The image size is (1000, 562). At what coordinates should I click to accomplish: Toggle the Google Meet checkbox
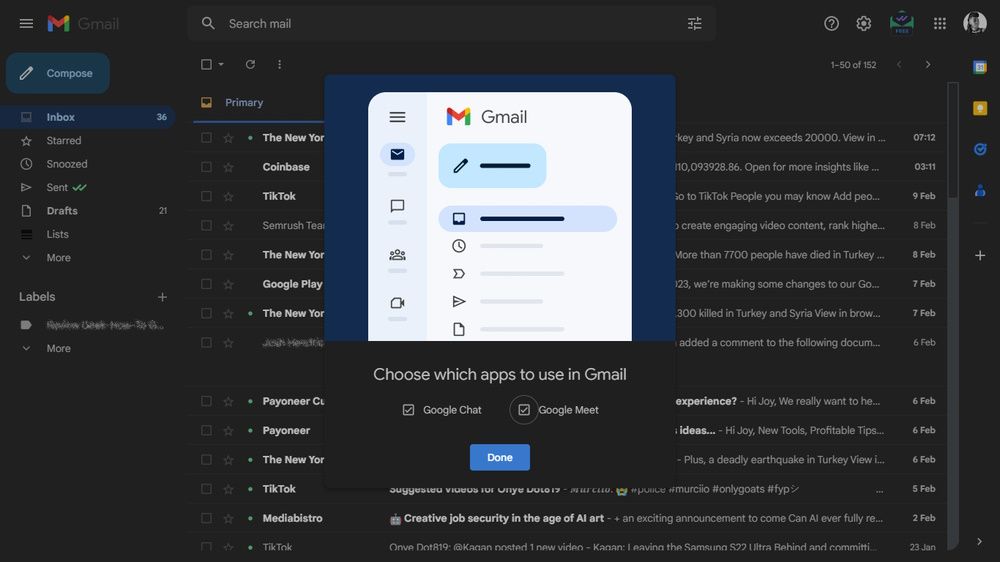click(x=524, y=410)
